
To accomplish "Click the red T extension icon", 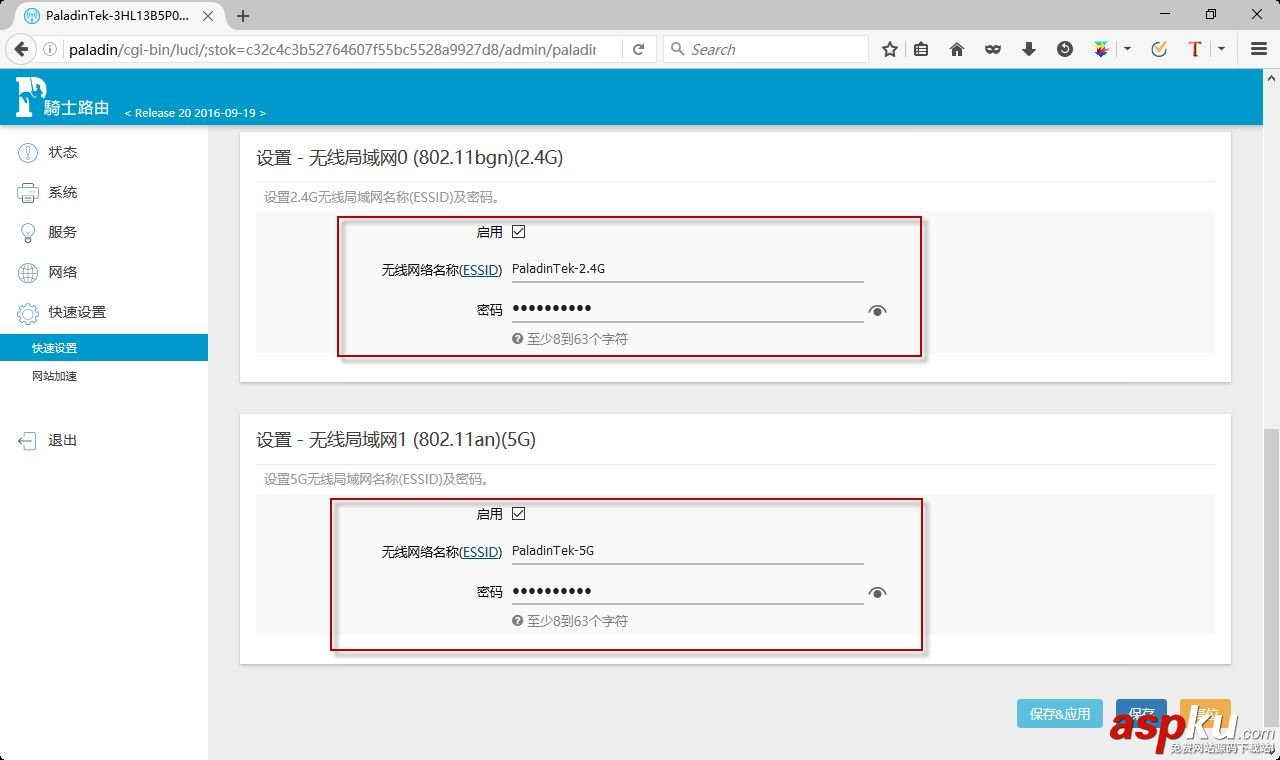I will (1194, 49).
